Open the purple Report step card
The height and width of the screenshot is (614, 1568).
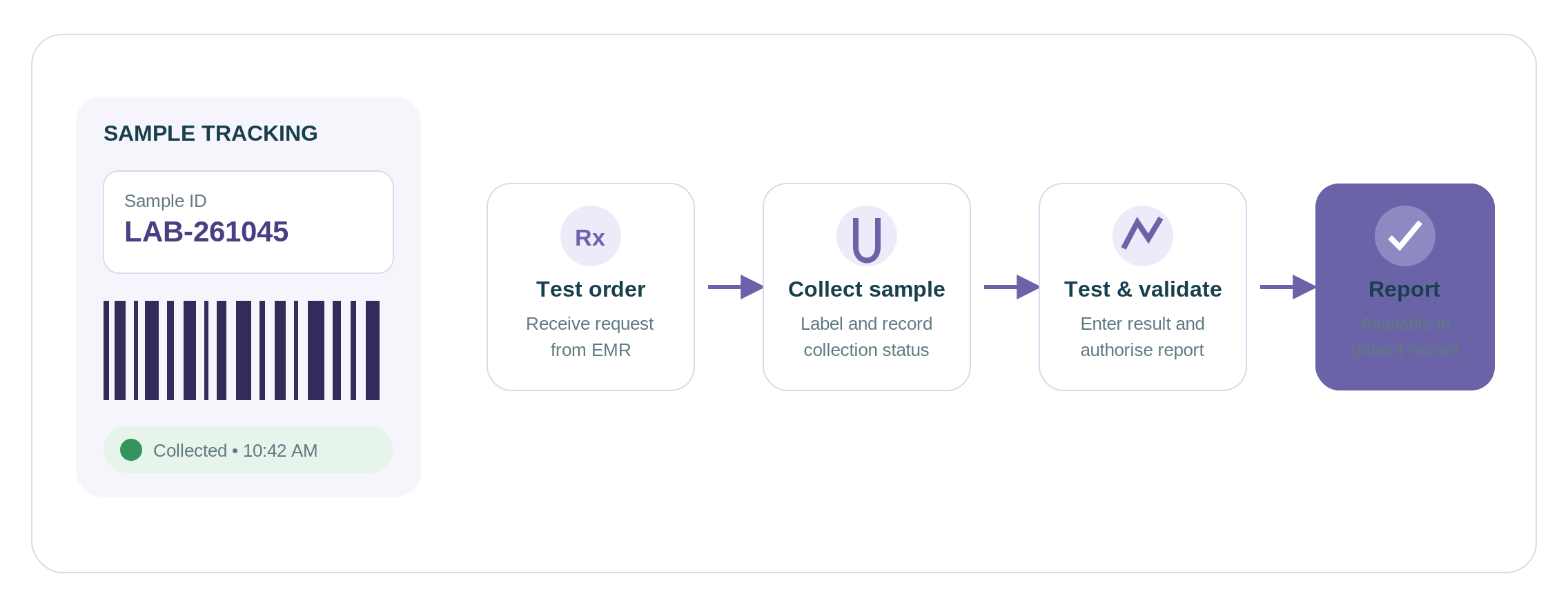tap(1404, 287)
